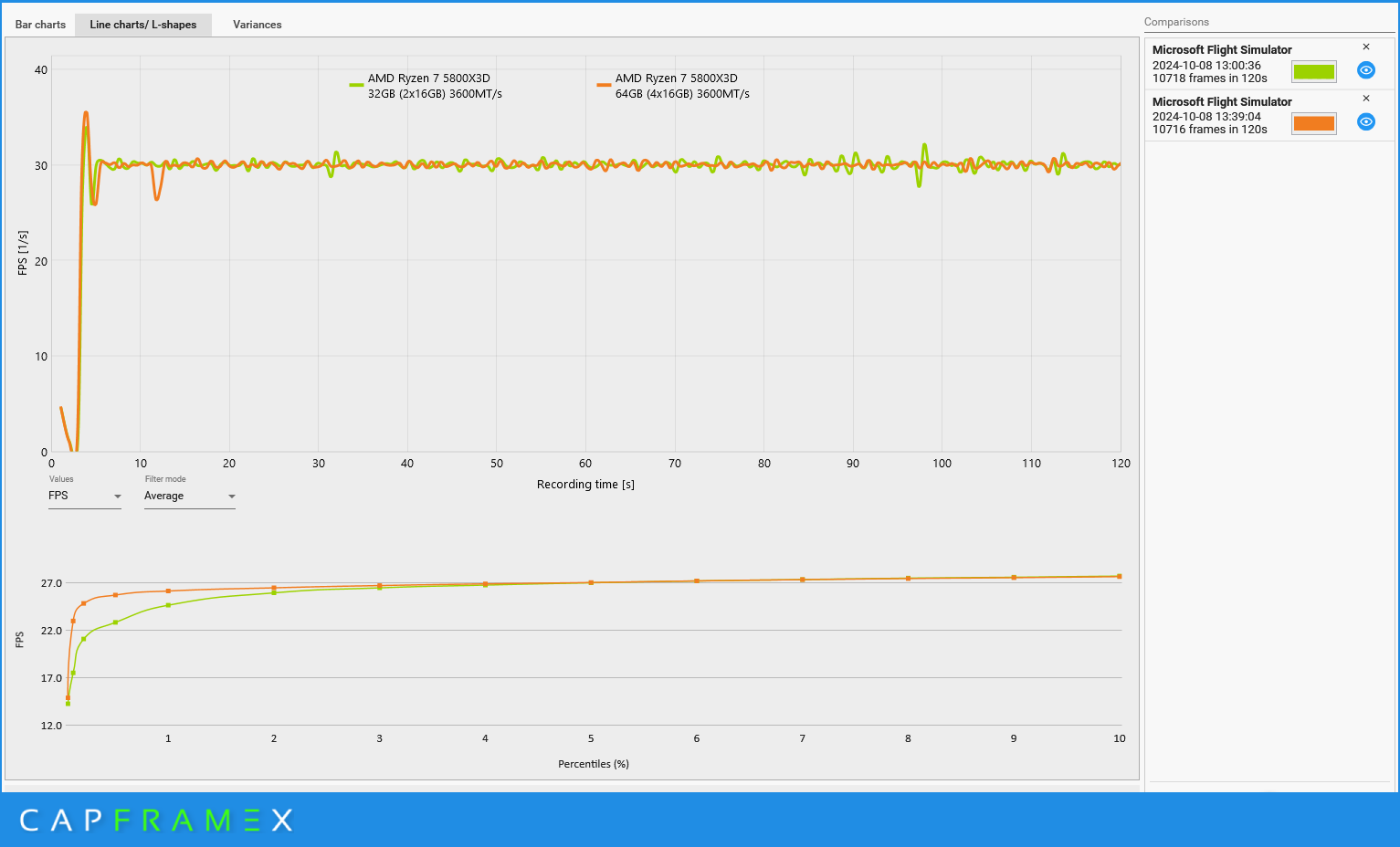Image resolution: width=1400 pixels, height=847 pixels.
Task: Click the Comparisons panel header
Action: pos(1176,22)
